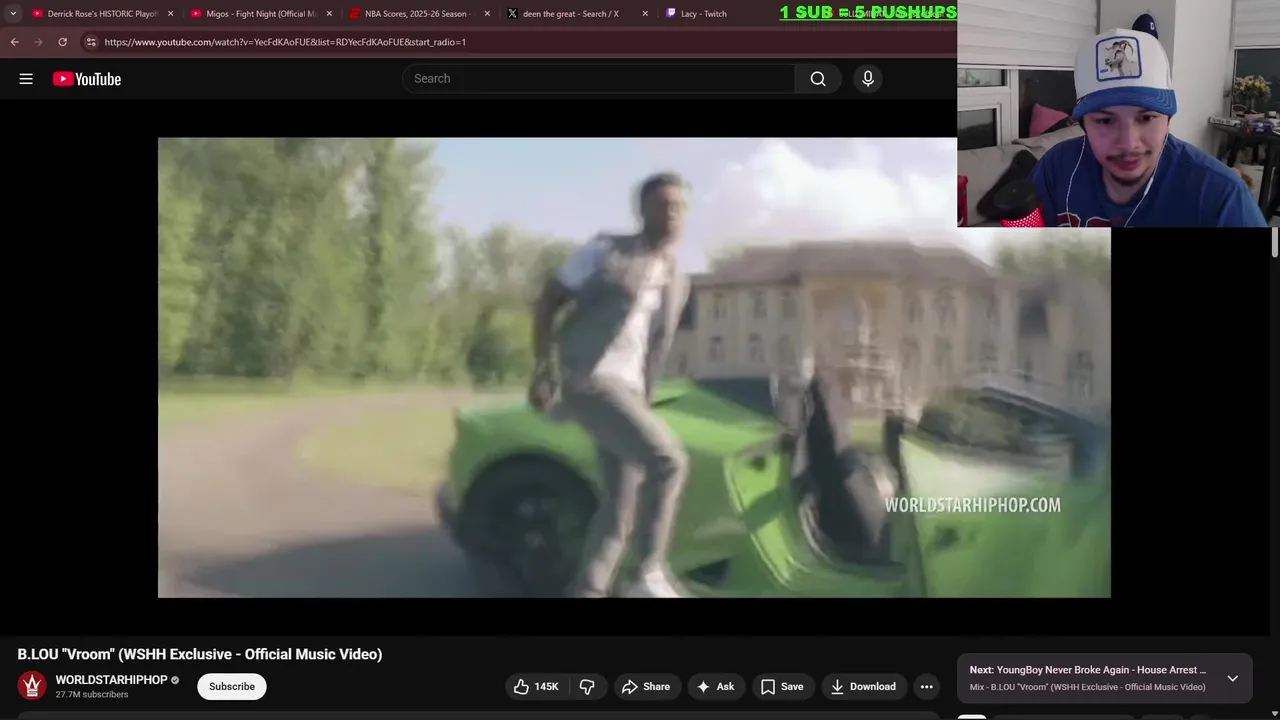This screenshot has width=1280, height=720.
Task: Like the video with 145K likes
Action: (x=535, y=686)
